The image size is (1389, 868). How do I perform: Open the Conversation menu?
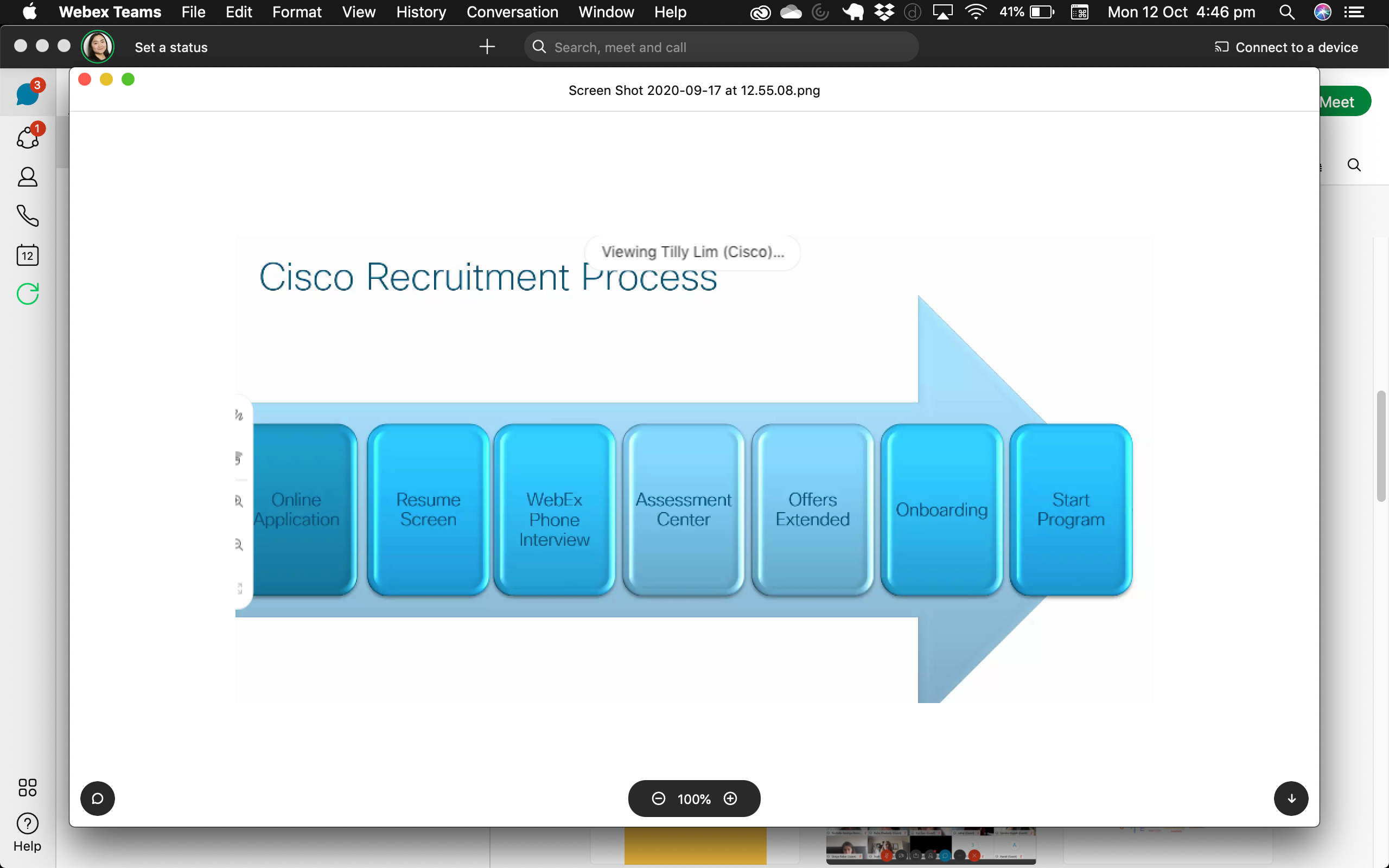[x=512, y=12]
